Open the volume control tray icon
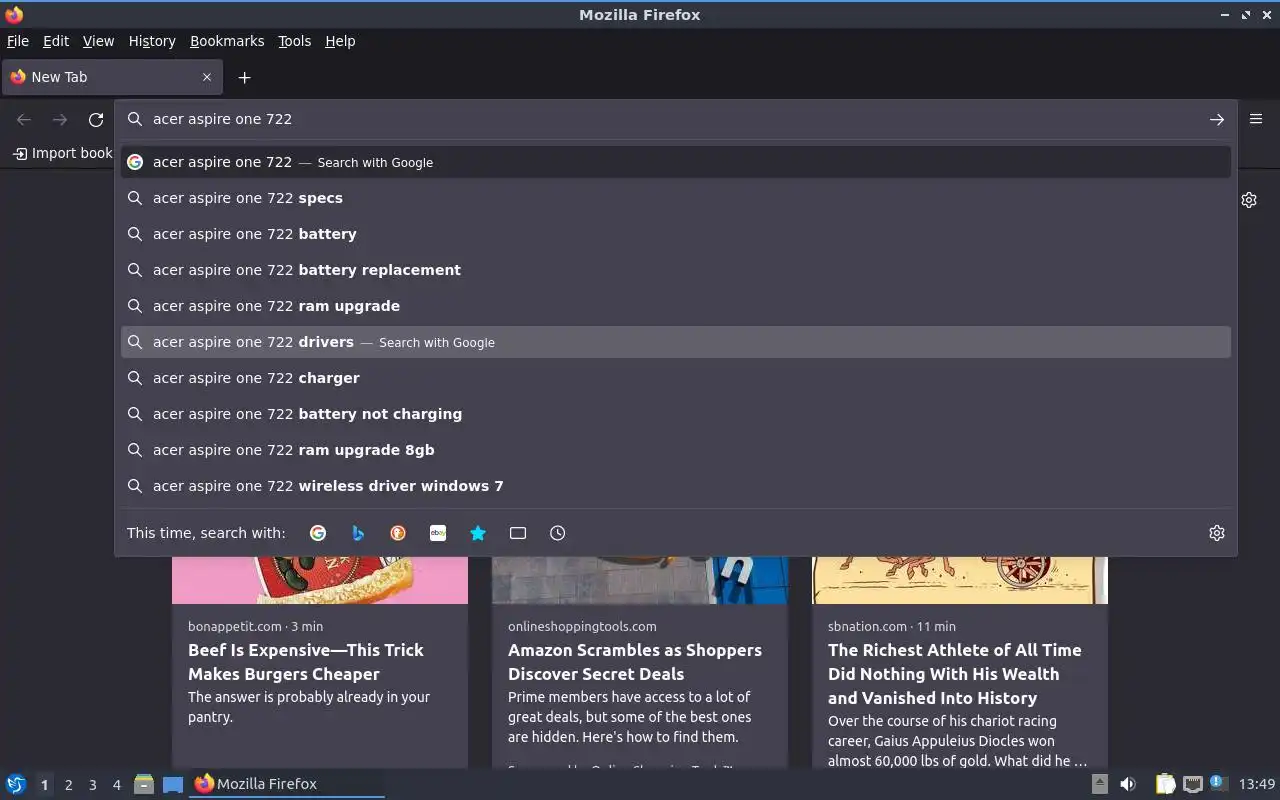This screenshot has height=800, width=1280. click(x=1128, y=784)
